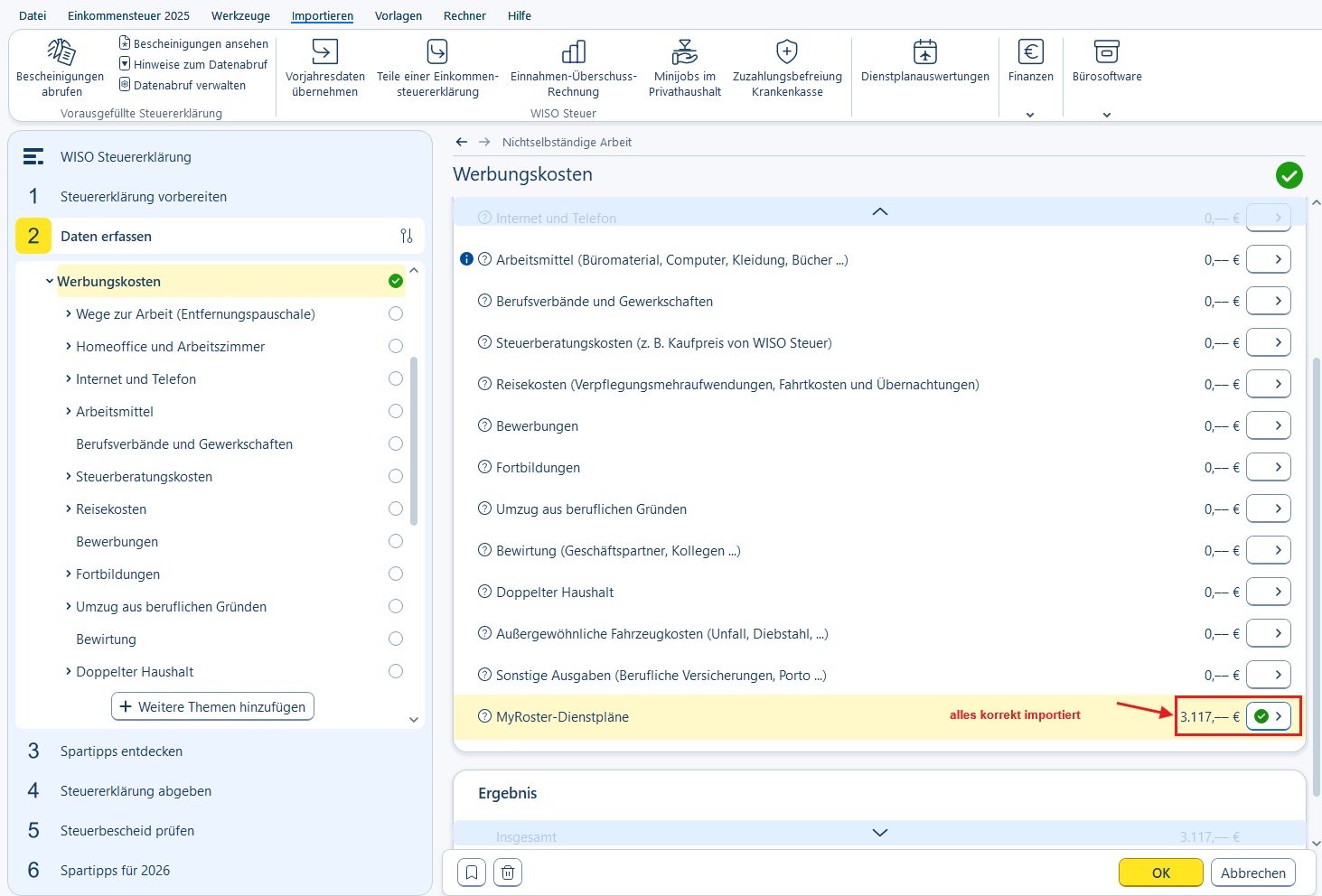Click Minijobs im Privathaushalt icon
1322x896 pixels.
coord(684,51)
